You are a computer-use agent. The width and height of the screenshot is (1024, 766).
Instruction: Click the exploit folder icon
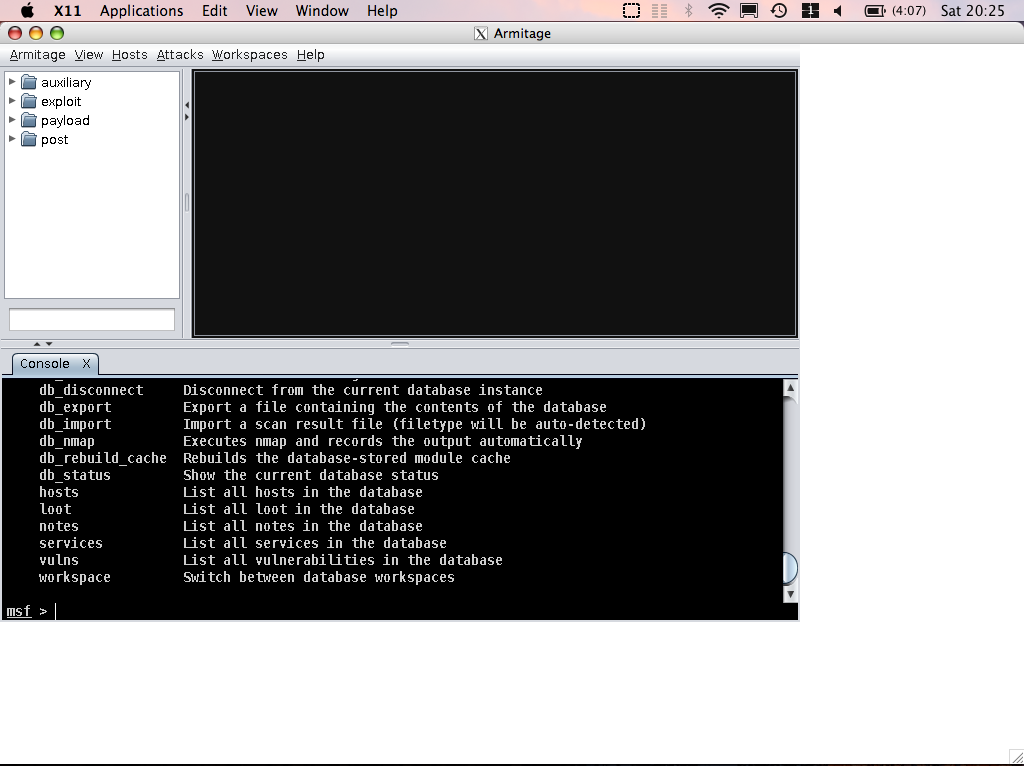click(x=29, y=101)
